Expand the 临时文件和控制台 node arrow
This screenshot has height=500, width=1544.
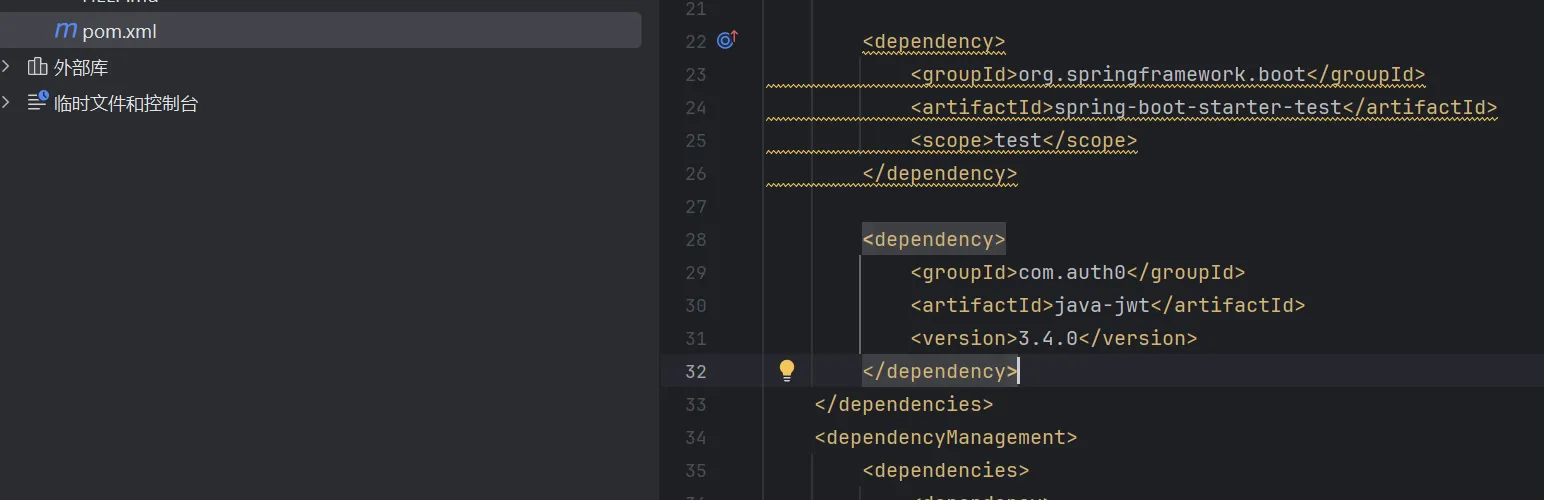[x=7, y=102]
